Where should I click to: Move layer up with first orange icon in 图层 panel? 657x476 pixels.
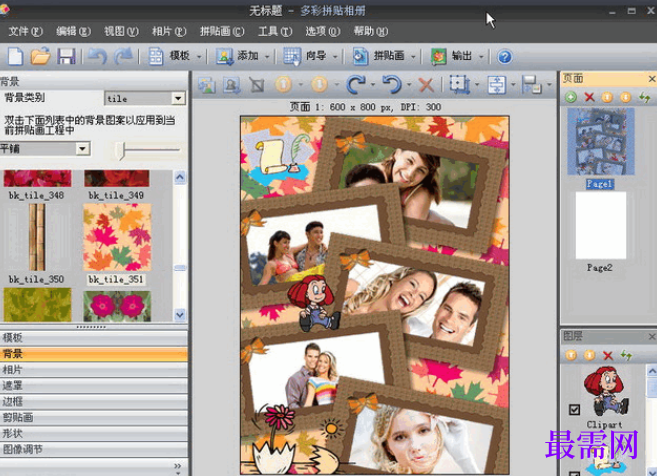pos(571,356)
